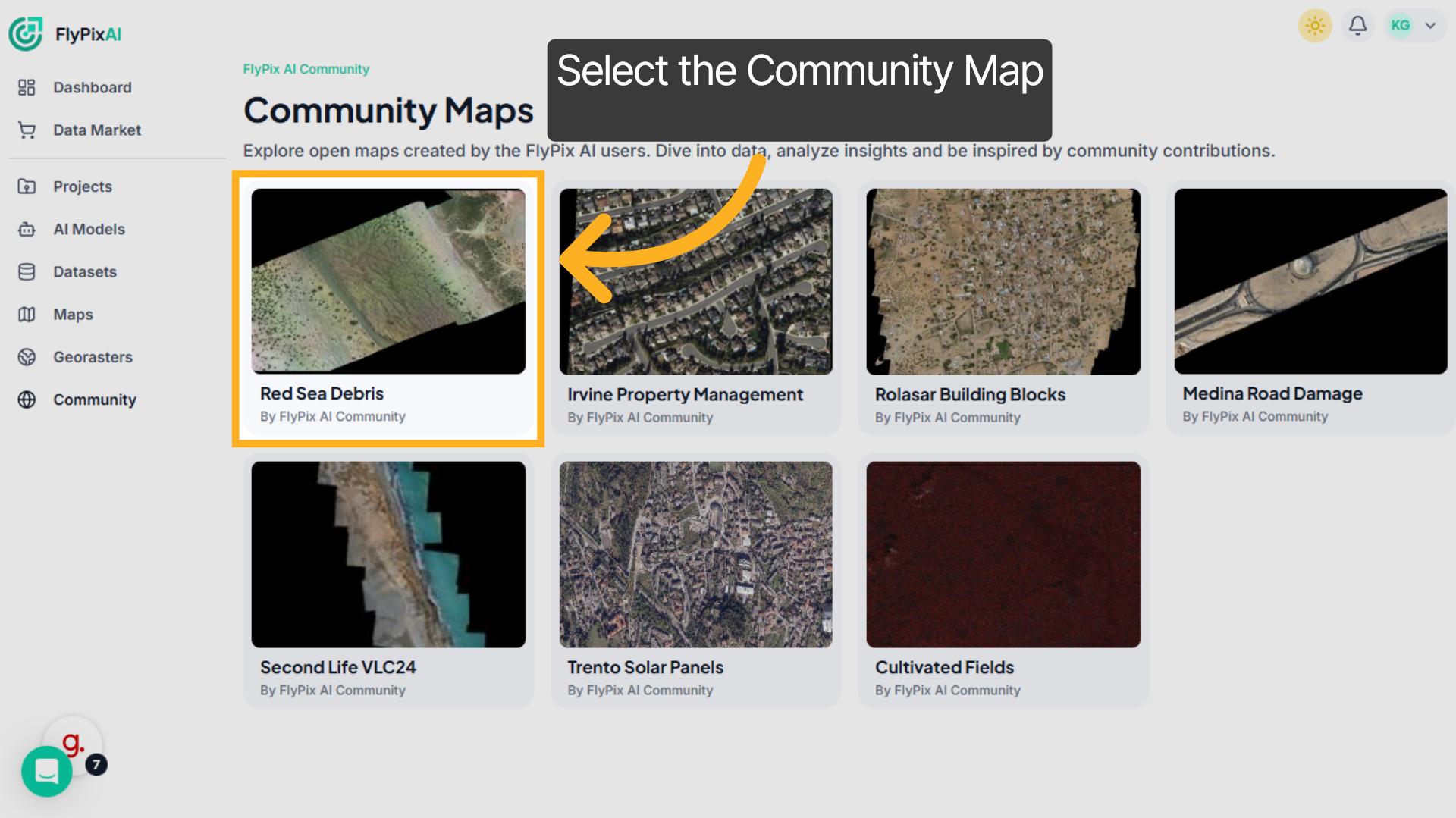Viewport: 1456px width, 818px height.
Task: Click author line under Cultivated Fields
Action: coord(948,690)
